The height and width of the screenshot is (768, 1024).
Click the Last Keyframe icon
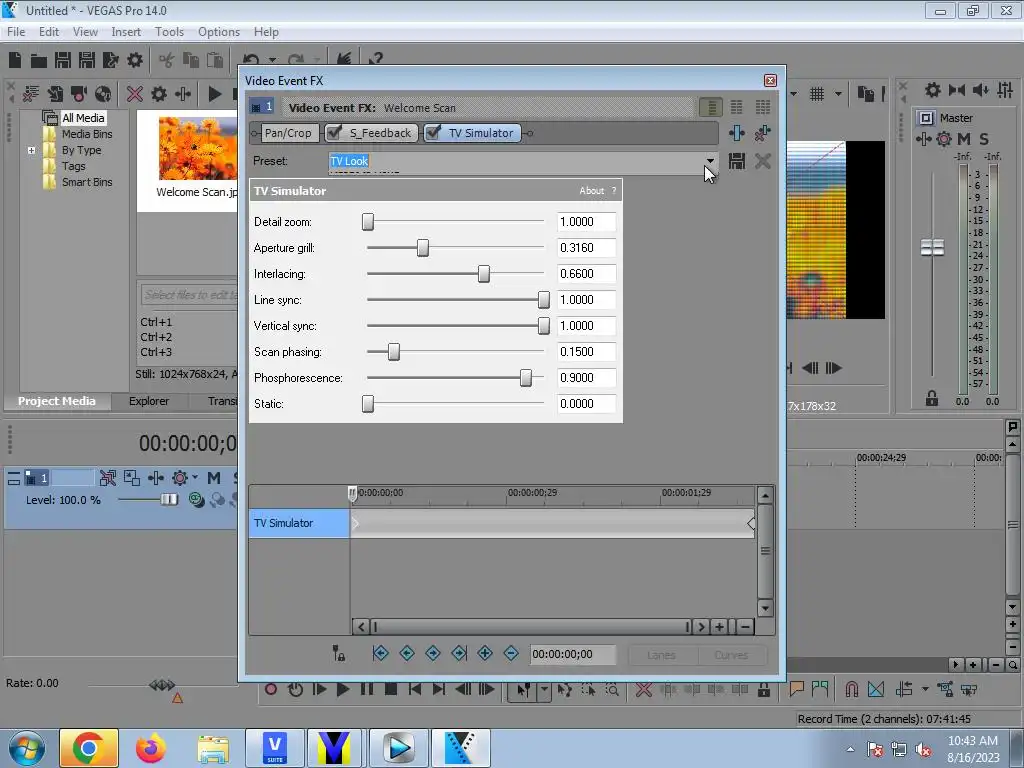point(459,653)
